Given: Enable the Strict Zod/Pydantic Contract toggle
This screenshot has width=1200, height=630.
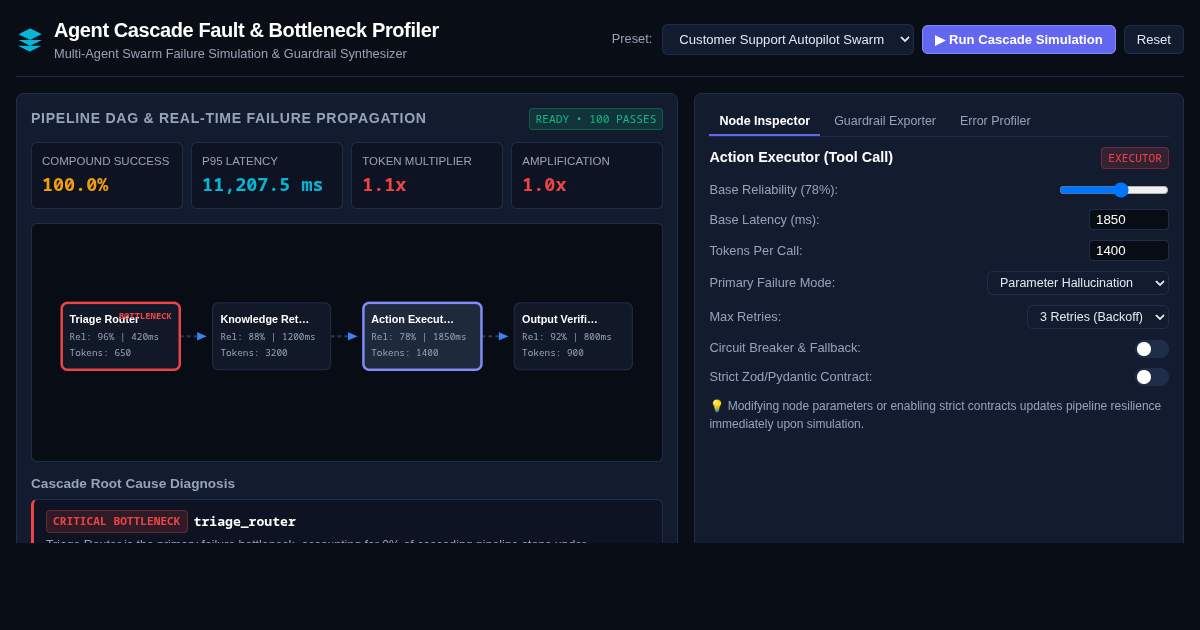Looking at the screenshot, I should click(x=1152, y=377).
